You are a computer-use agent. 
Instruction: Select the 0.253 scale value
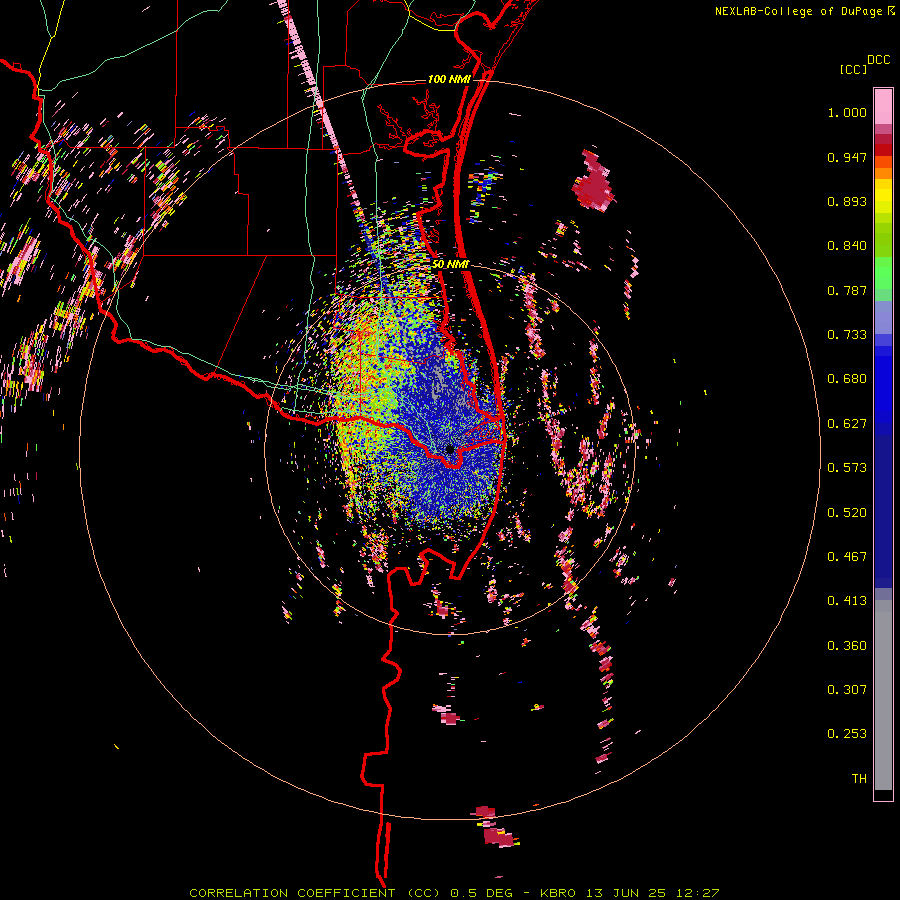(847, 734)
